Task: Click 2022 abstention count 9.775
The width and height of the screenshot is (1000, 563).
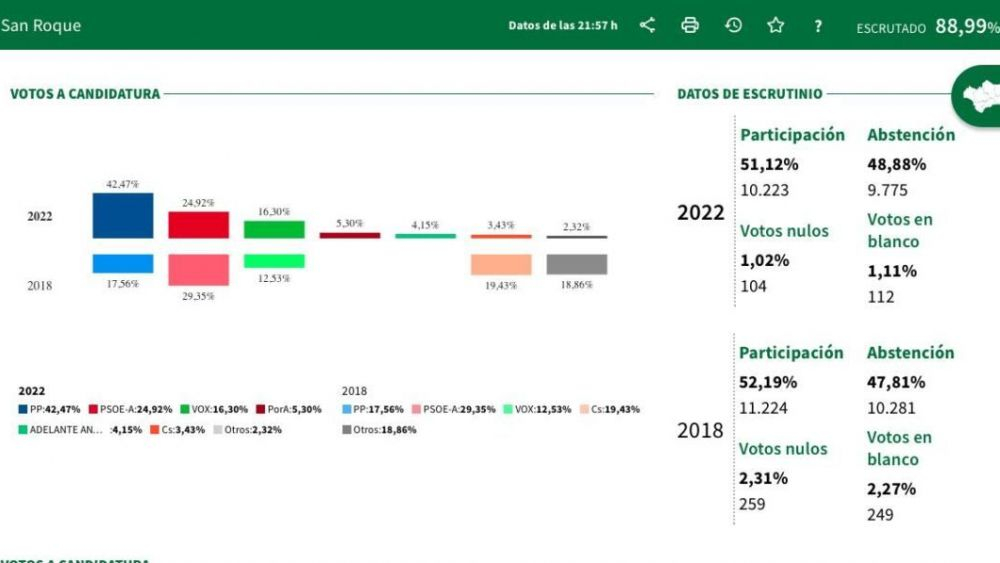Action: tap(887, 190)
